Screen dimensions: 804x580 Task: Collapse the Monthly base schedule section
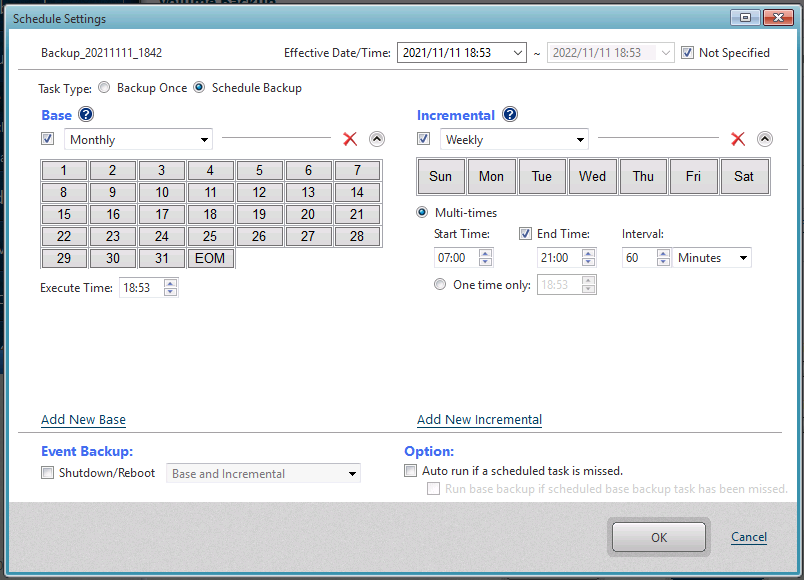[377, 140]
